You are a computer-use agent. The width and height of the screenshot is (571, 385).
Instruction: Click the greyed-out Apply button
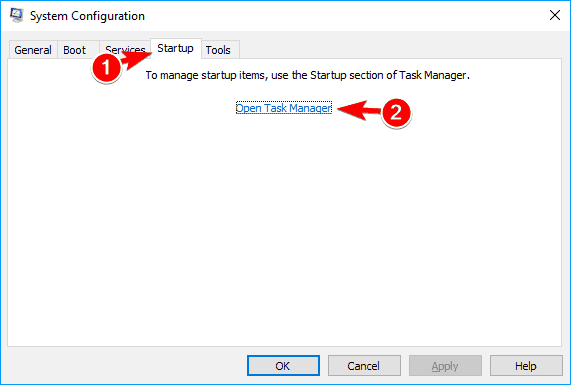(x=445, y=366)
